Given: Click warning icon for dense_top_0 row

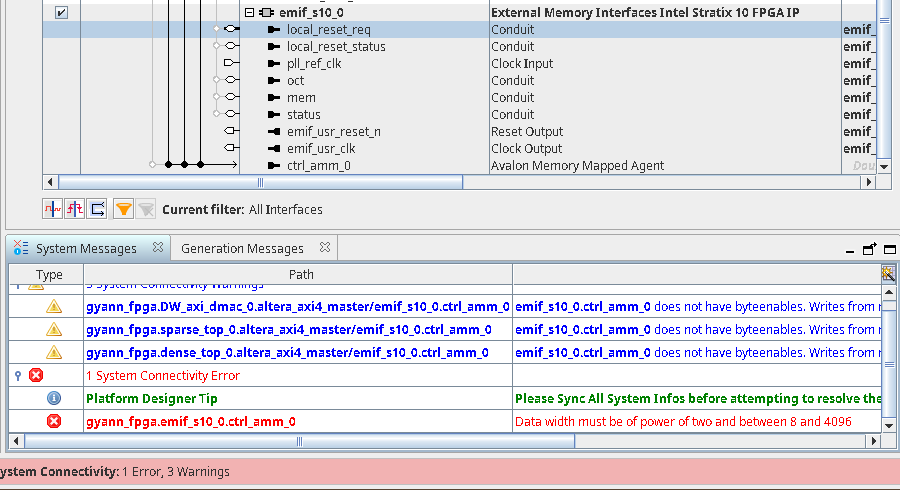Looking at the screenshot, I should point(54,352).
